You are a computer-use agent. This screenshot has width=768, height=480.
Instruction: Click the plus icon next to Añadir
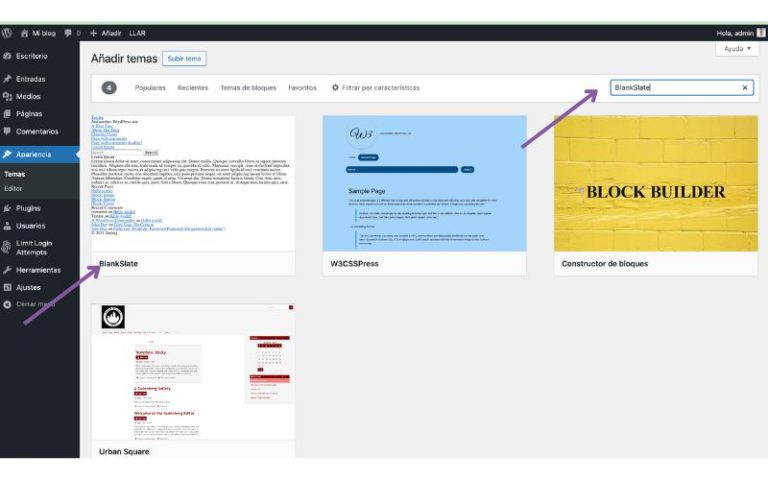94,33
